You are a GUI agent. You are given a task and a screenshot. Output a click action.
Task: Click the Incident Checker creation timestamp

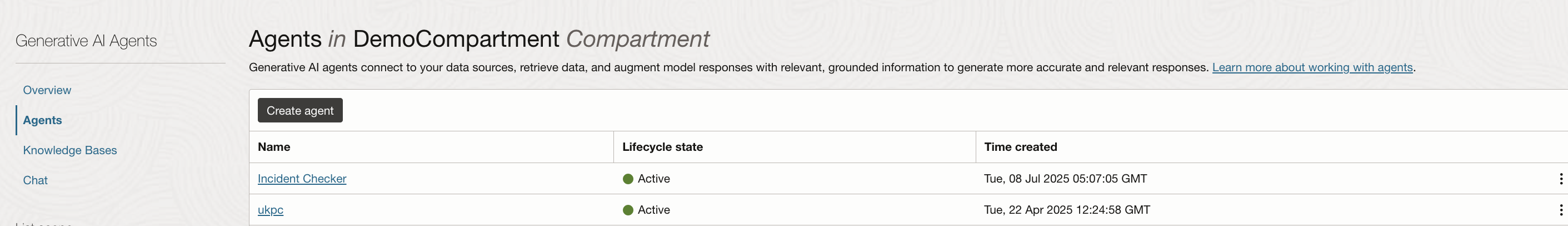pos(1065,179)
